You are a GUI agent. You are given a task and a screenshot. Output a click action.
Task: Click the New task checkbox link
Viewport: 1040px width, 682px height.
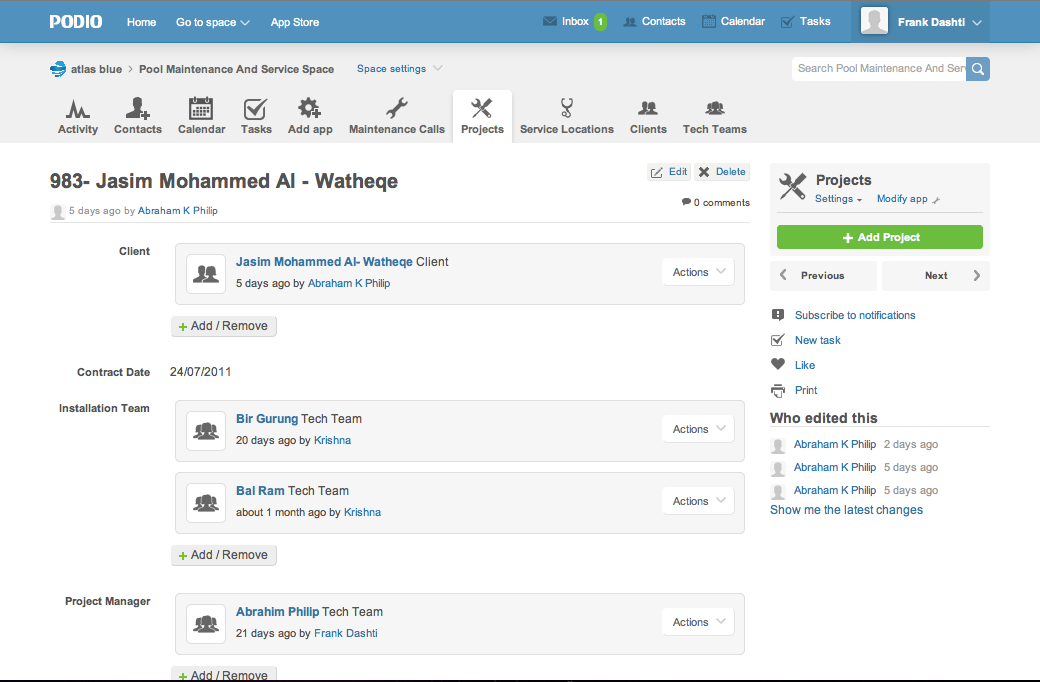[817, 340]
